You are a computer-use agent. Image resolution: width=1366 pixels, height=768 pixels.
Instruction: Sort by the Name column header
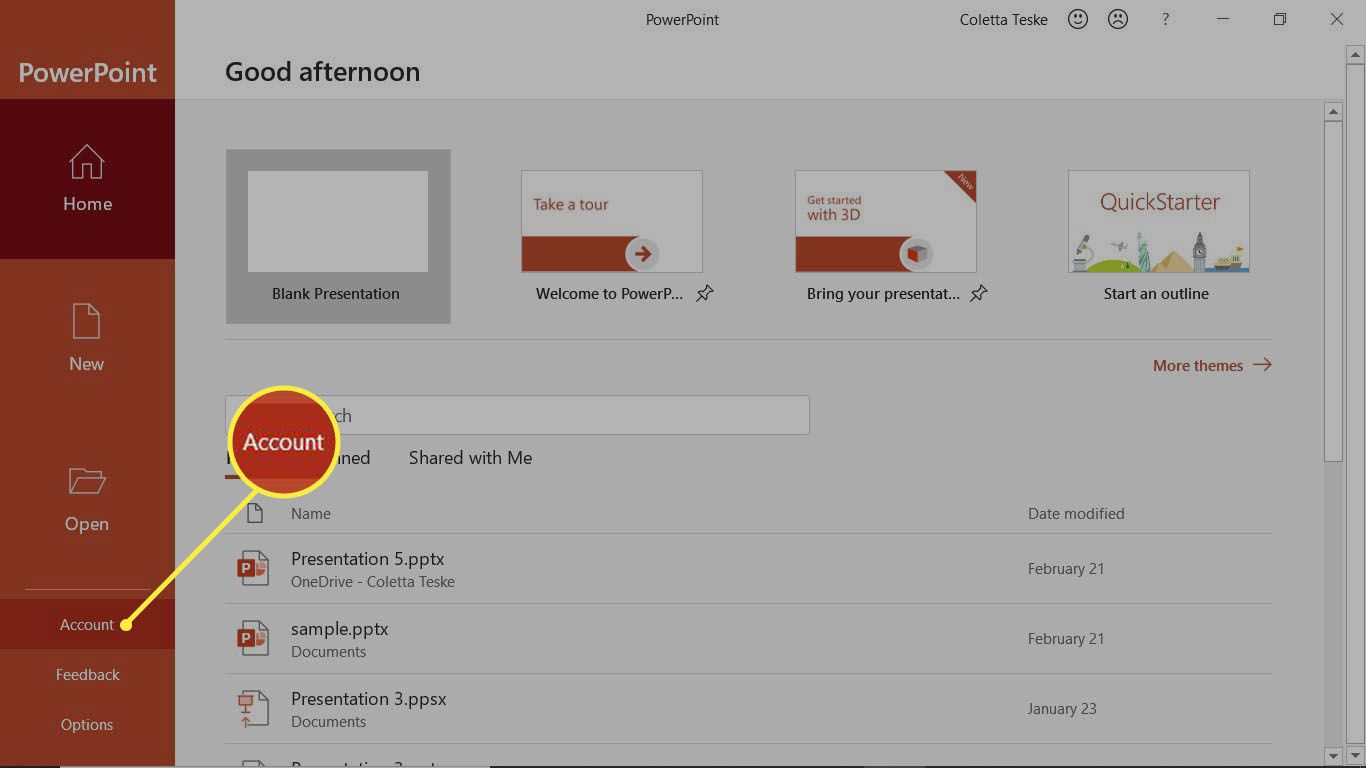pyautogui.click(x=311, y=513)
